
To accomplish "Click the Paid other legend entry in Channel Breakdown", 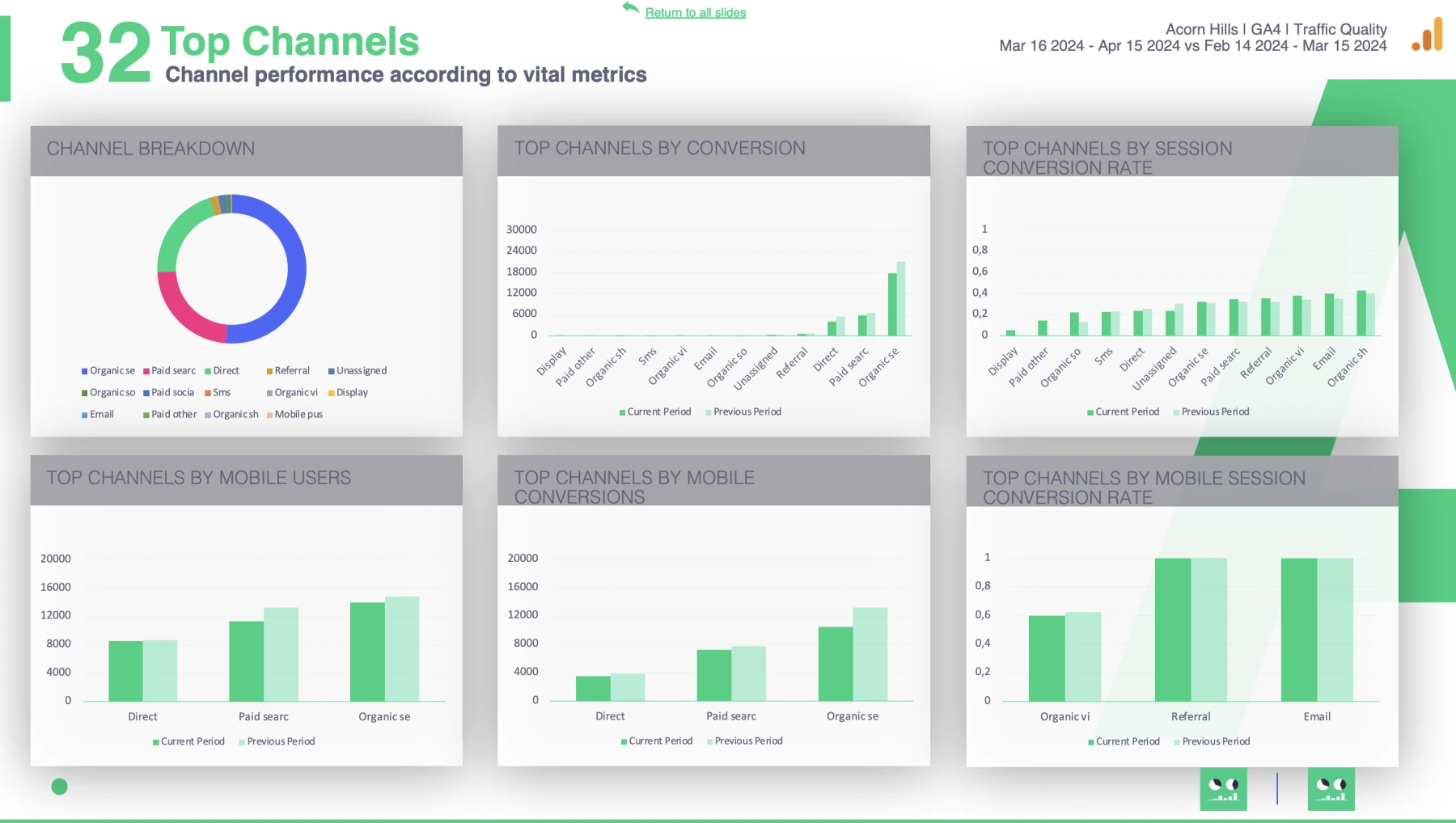I will (170, 415).
